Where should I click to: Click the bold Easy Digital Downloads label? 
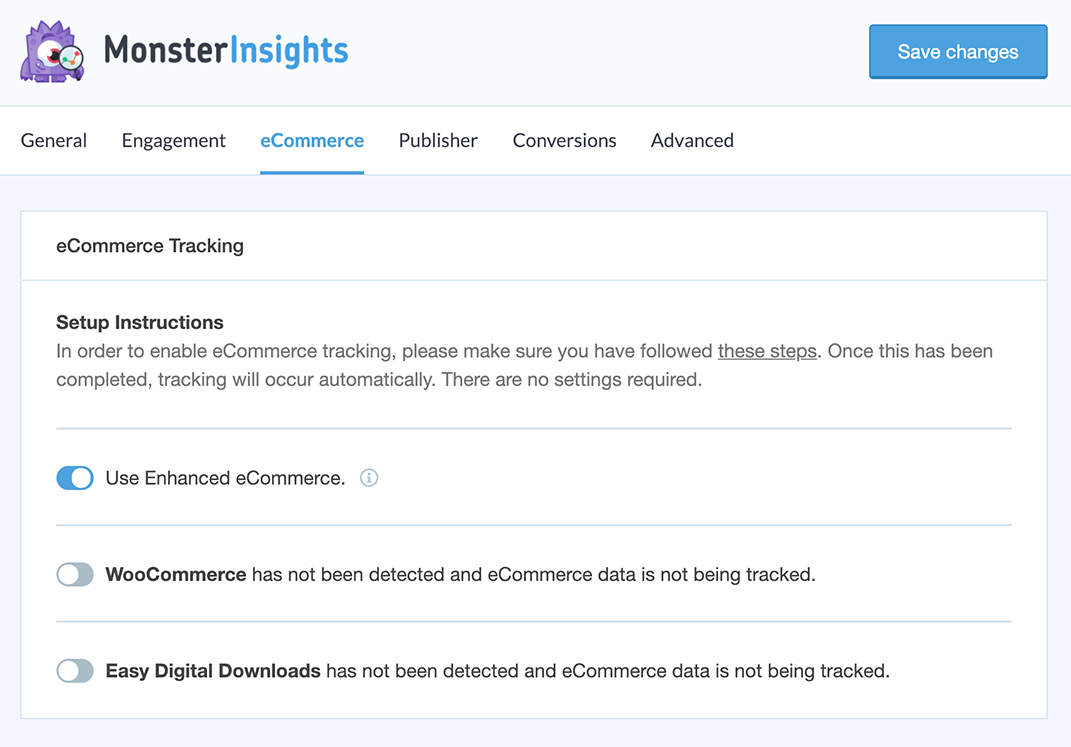(213, 671)
